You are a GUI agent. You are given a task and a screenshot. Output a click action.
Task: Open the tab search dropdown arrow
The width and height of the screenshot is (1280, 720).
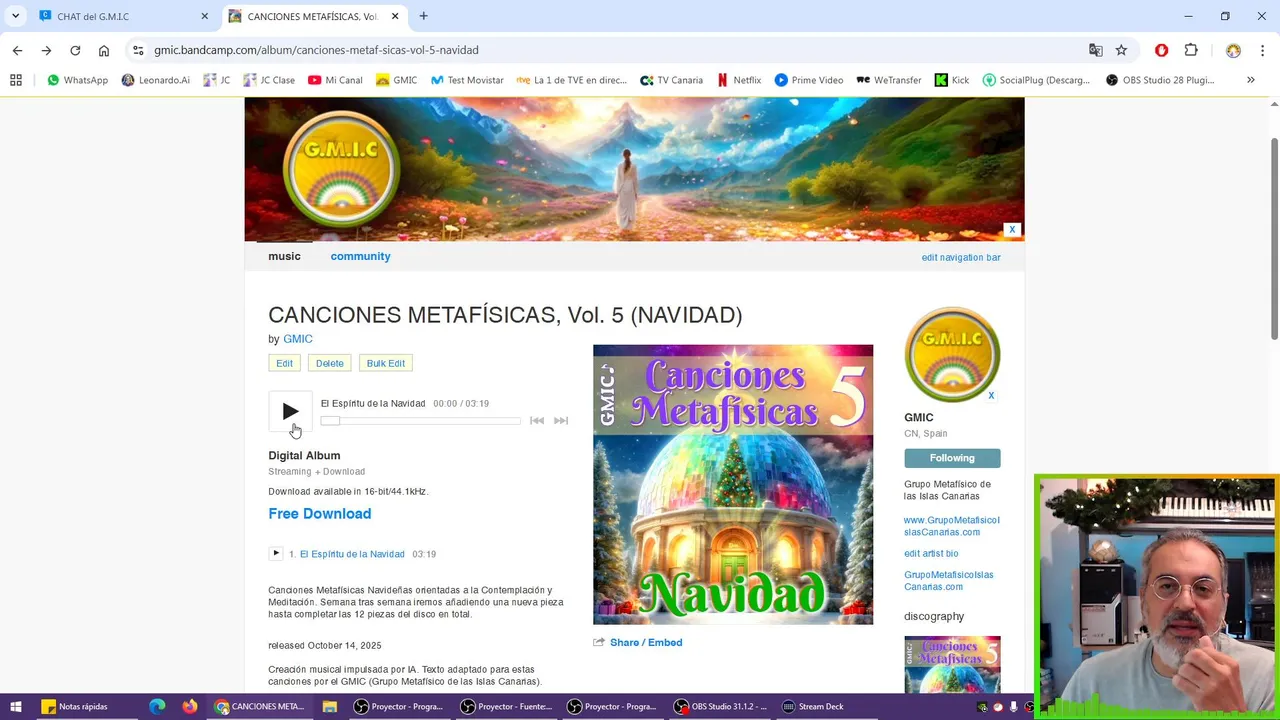[x=16, y=16]
